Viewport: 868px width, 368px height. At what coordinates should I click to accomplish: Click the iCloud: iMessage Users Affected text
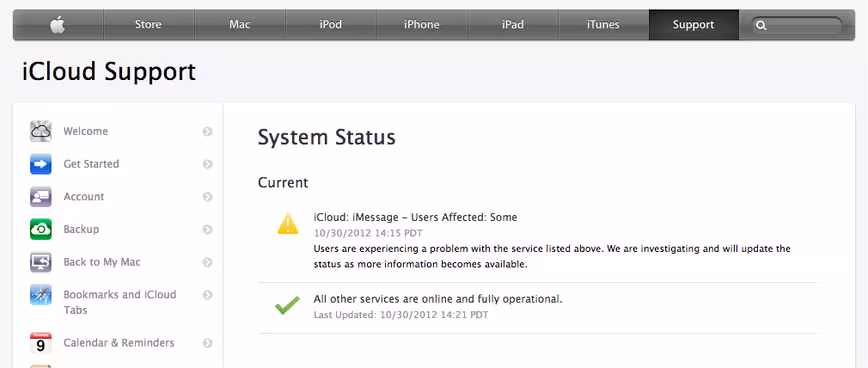click(x=415, y=217)
